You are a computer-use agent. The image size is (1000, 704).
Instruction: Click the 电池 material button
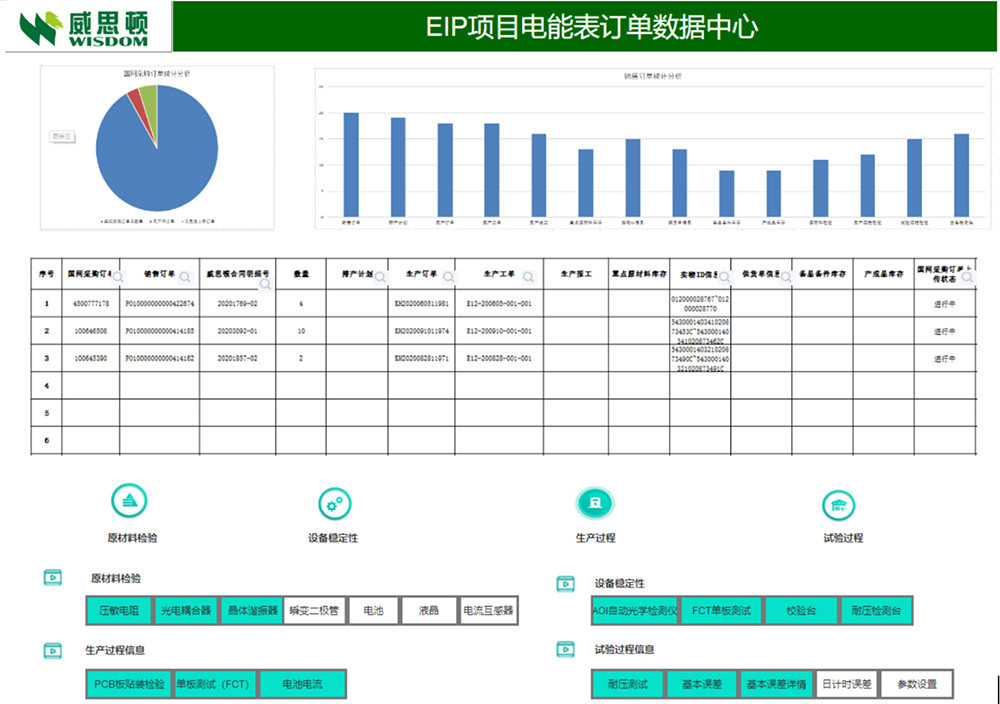(x=373, y=610)
